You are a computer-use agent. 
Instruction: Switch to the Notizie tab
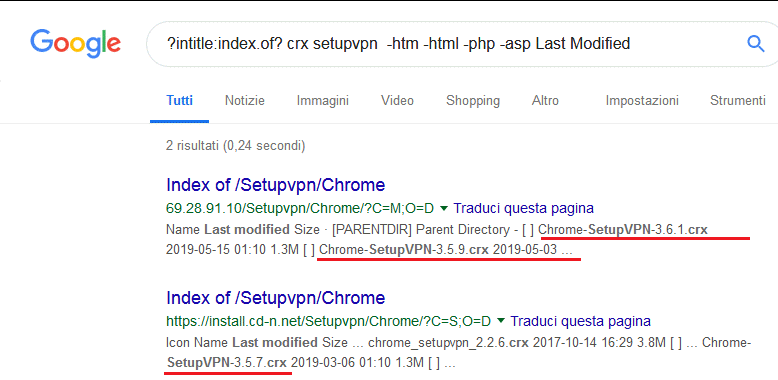[245, 101]
